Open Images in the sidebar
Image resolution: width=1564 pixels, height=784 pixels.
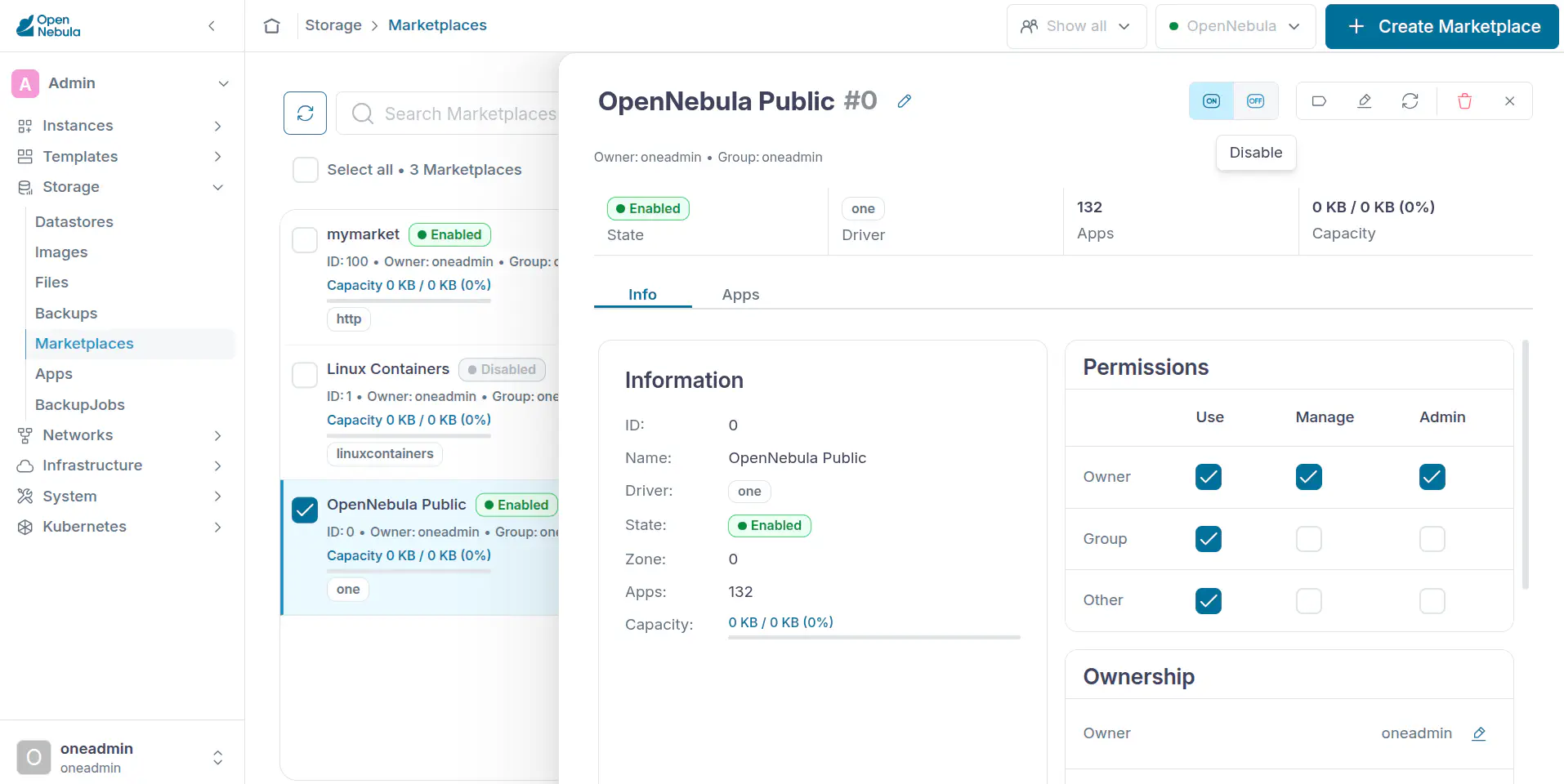pyautogui.click(x=61, y=252)
